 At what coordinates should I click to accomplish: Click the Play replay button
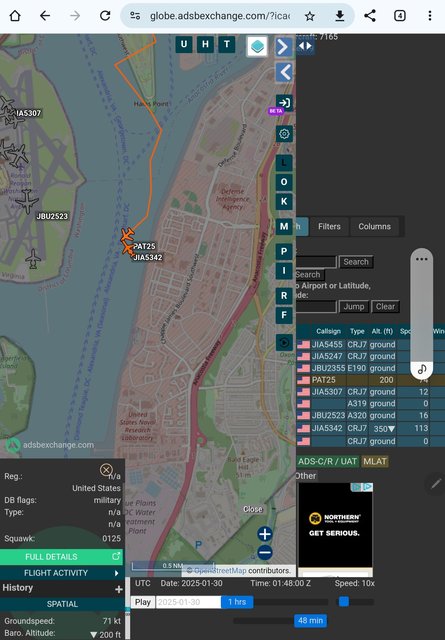point(143,602)
